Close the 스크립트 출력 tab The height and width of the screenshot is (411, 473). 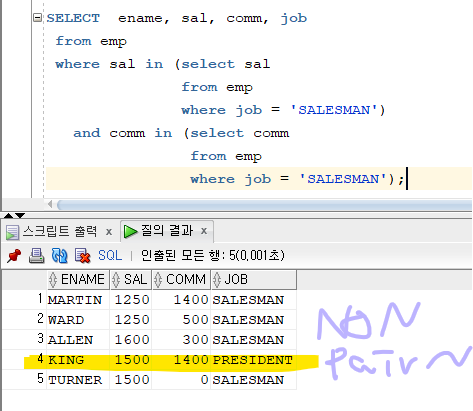point(109,232)
